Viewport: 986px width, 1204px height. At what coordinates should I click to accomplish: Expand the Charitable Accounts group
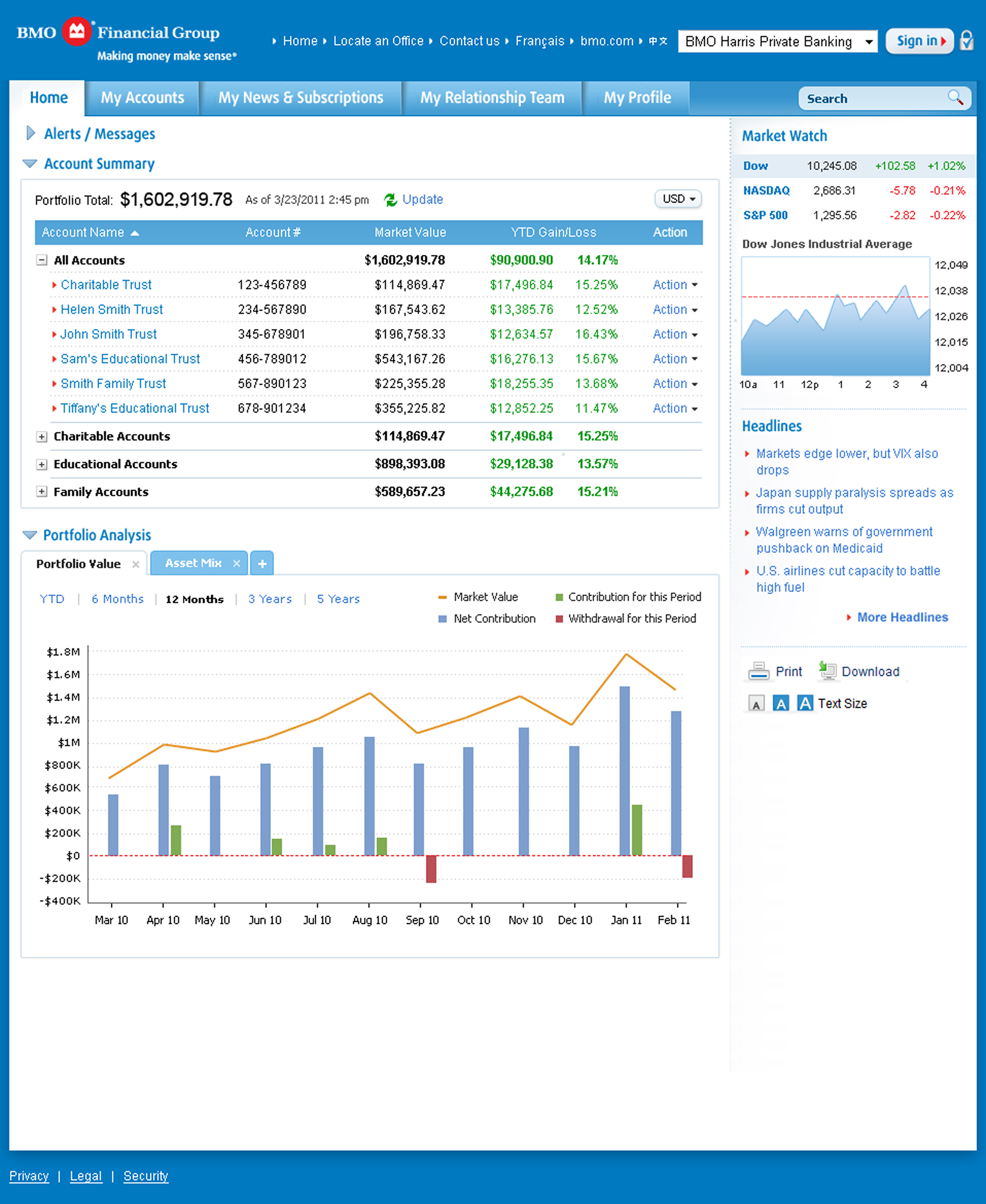[42, 437]
